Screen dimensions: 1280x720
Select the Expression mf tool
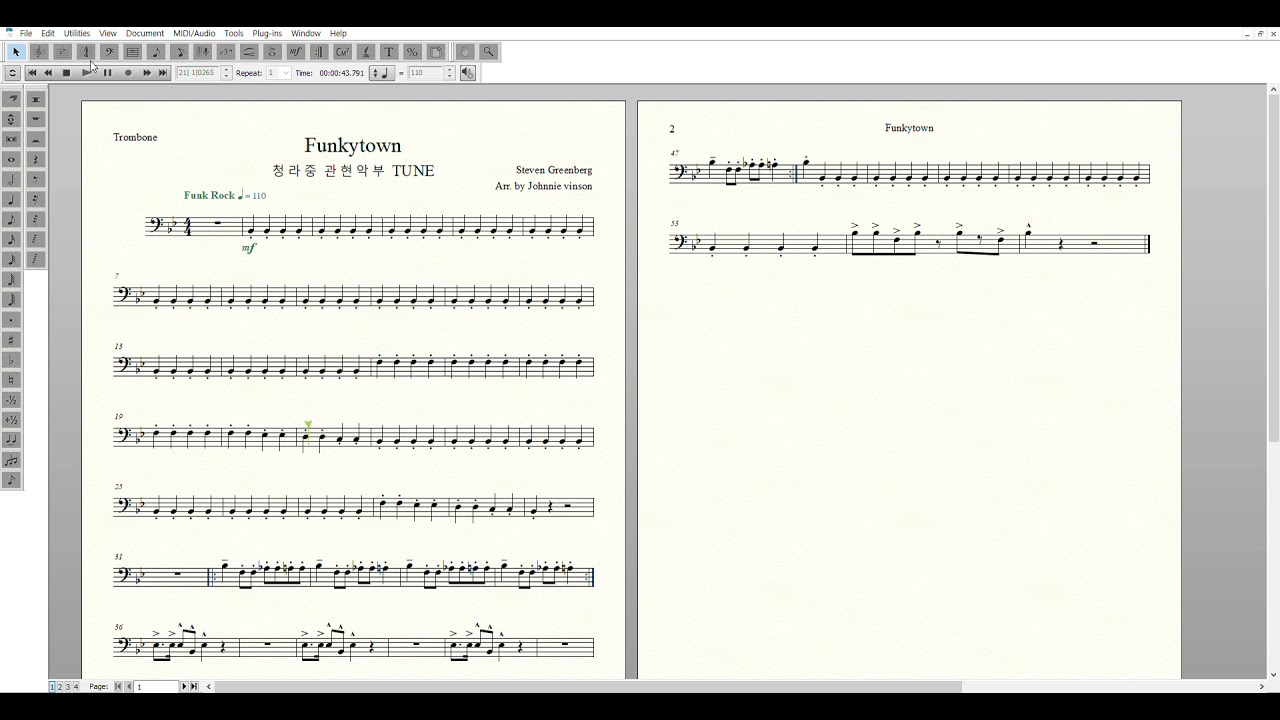(x=297, y=52)
